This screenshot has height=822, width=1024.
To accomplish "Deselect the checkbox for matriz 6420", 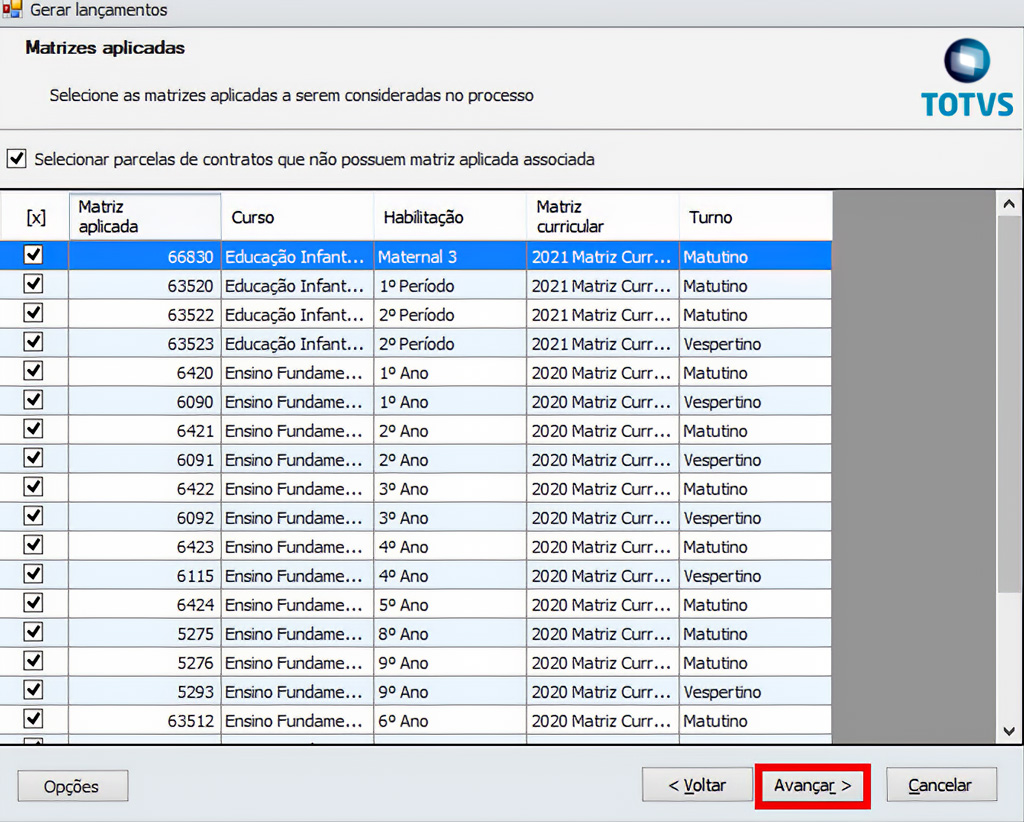I will click(x=34, y=372).
